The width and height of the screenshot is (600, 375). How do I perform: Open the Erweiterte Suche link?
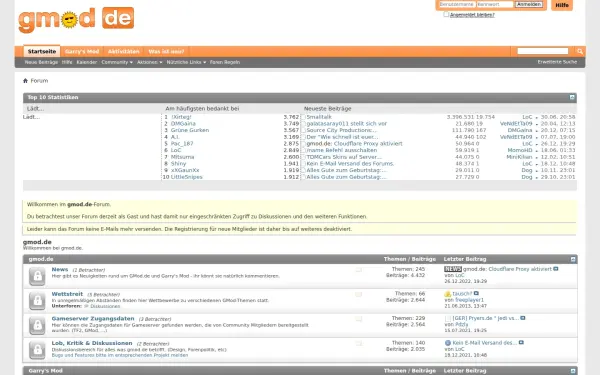coord(557,62)
